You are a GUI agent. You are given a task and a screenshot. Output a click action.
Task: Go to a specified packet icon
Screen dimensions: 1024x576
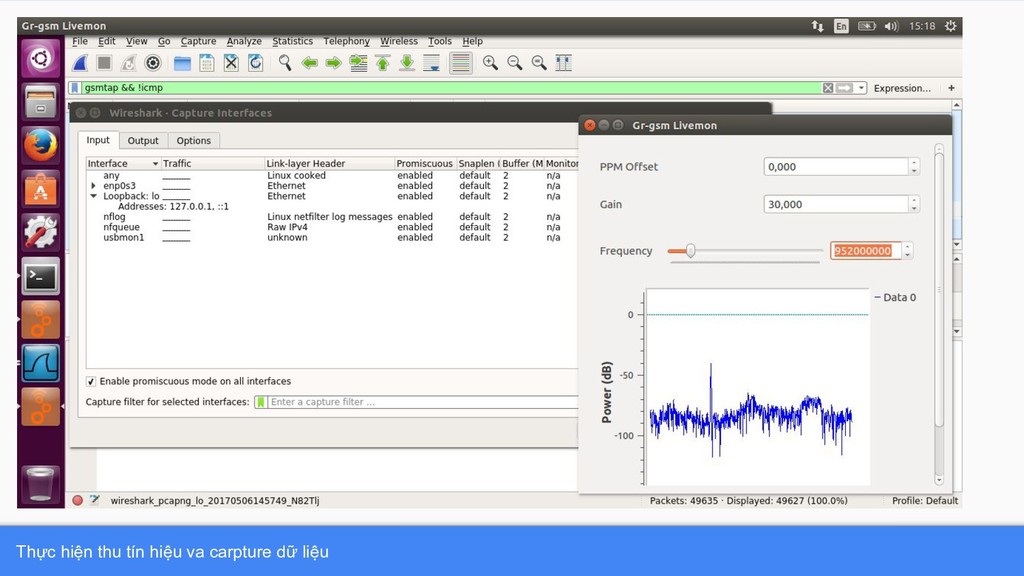[x=358, y=63]
